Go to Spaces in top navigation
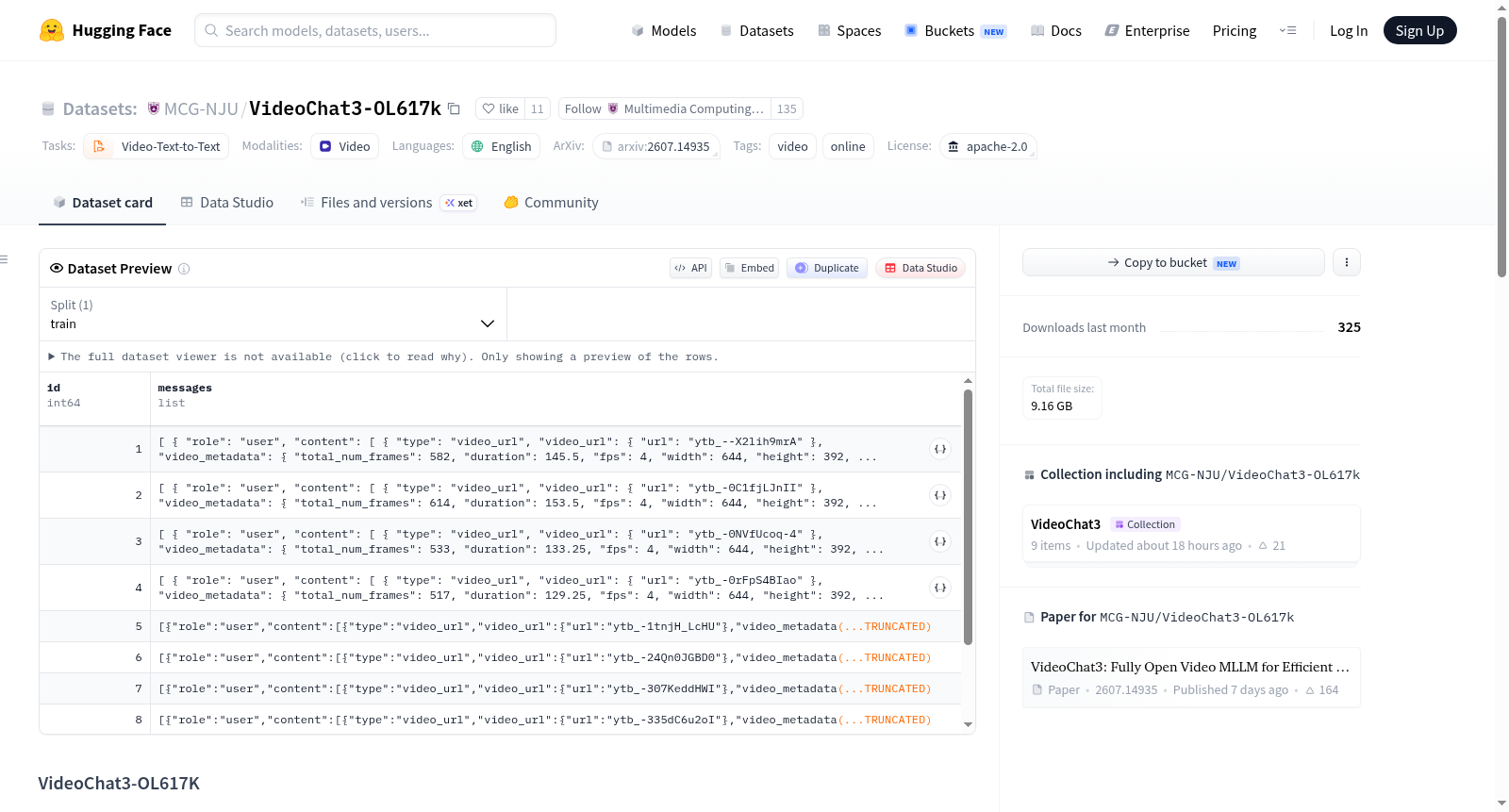Screen dimensions: 1509x812 (x=849, y=30)
